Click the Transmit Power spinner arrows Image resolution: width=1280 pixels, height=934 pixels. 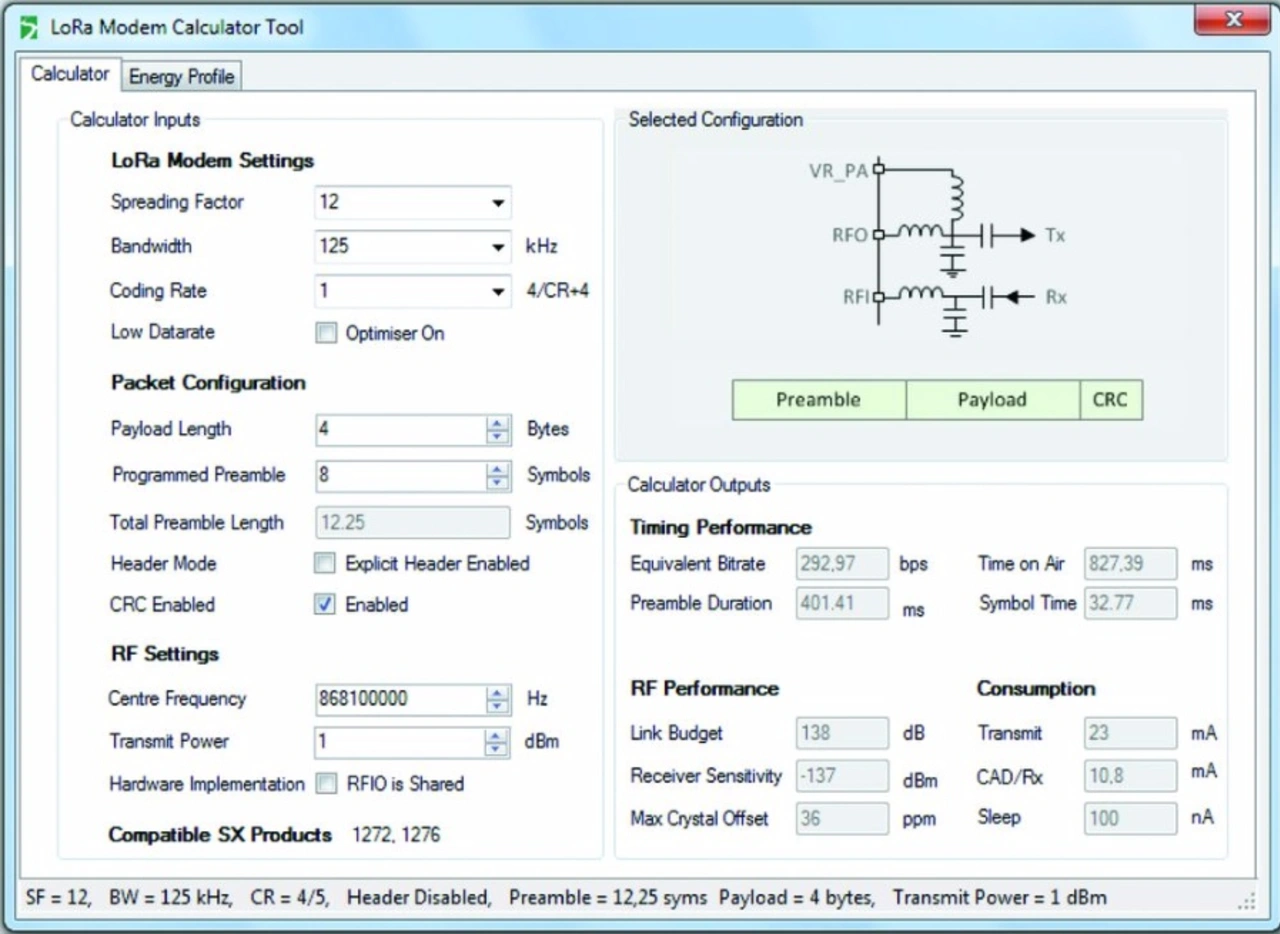pos(497,742)
